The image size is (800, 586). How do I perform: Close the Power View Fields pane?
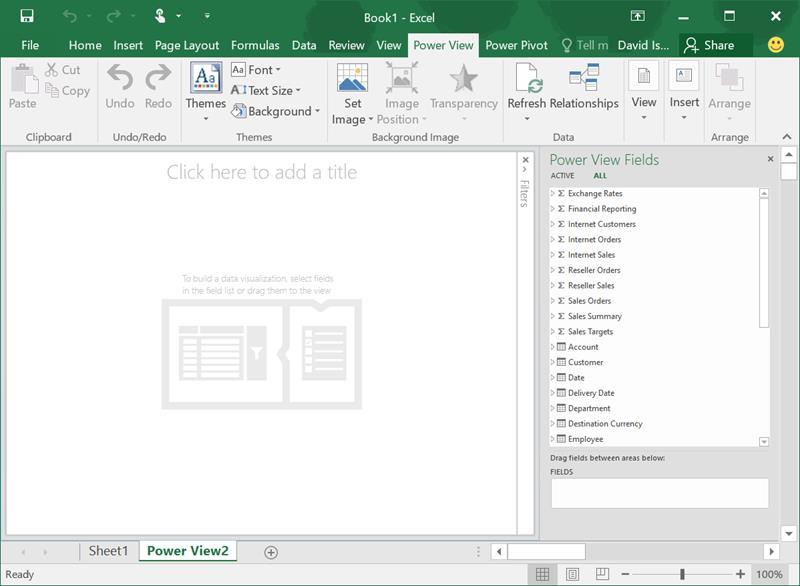point(770,159)
